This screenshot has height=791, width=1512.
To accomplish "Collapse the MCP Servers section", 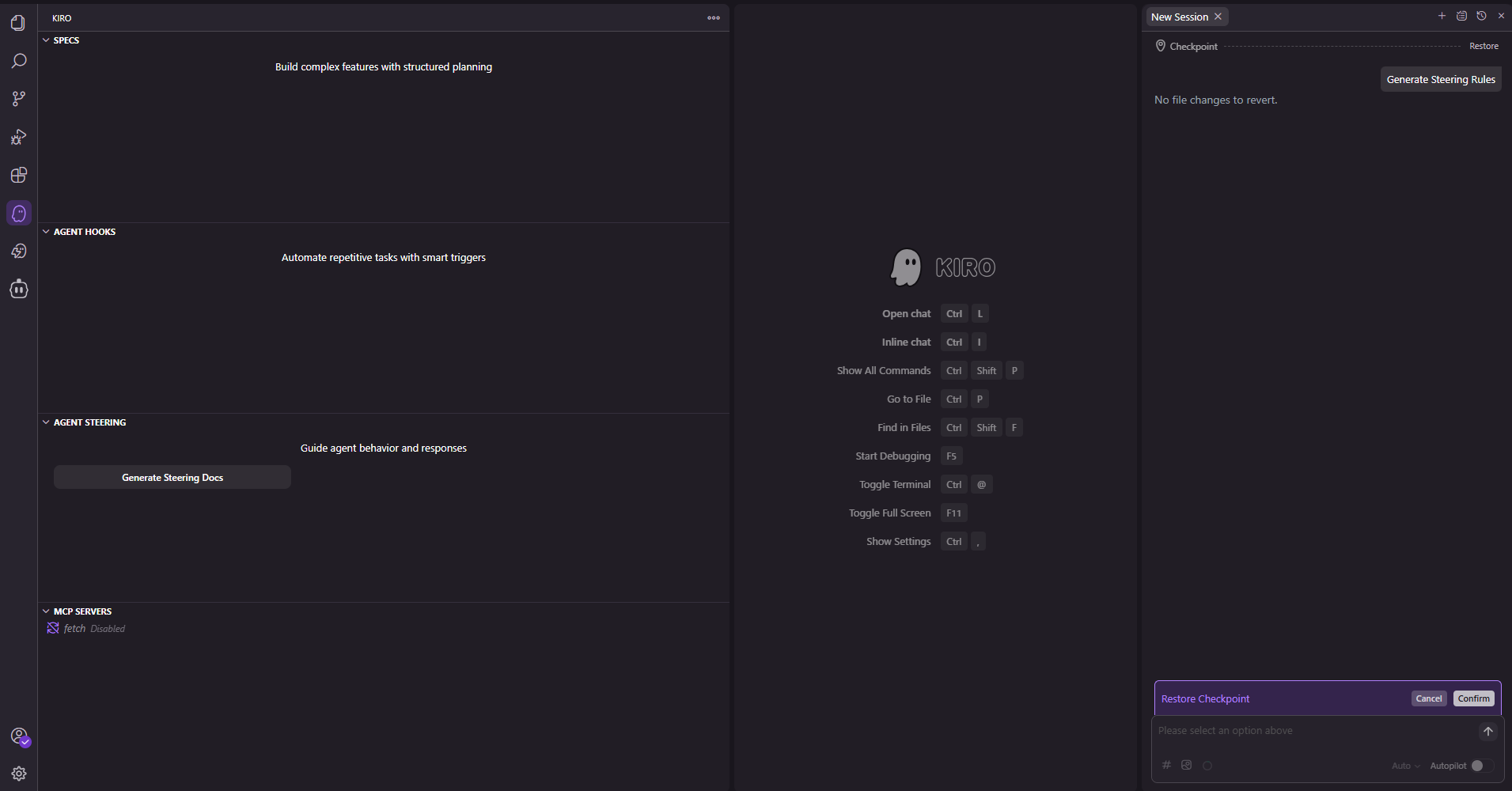I will (46, 611).
